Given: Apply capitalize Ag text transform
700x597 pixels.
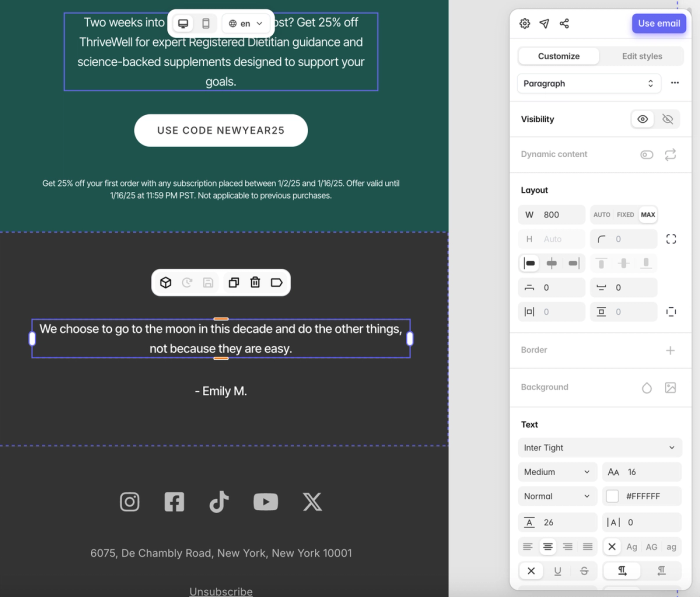Looking at the screenshot, I should pyautogui.click(x=632, y=547).
